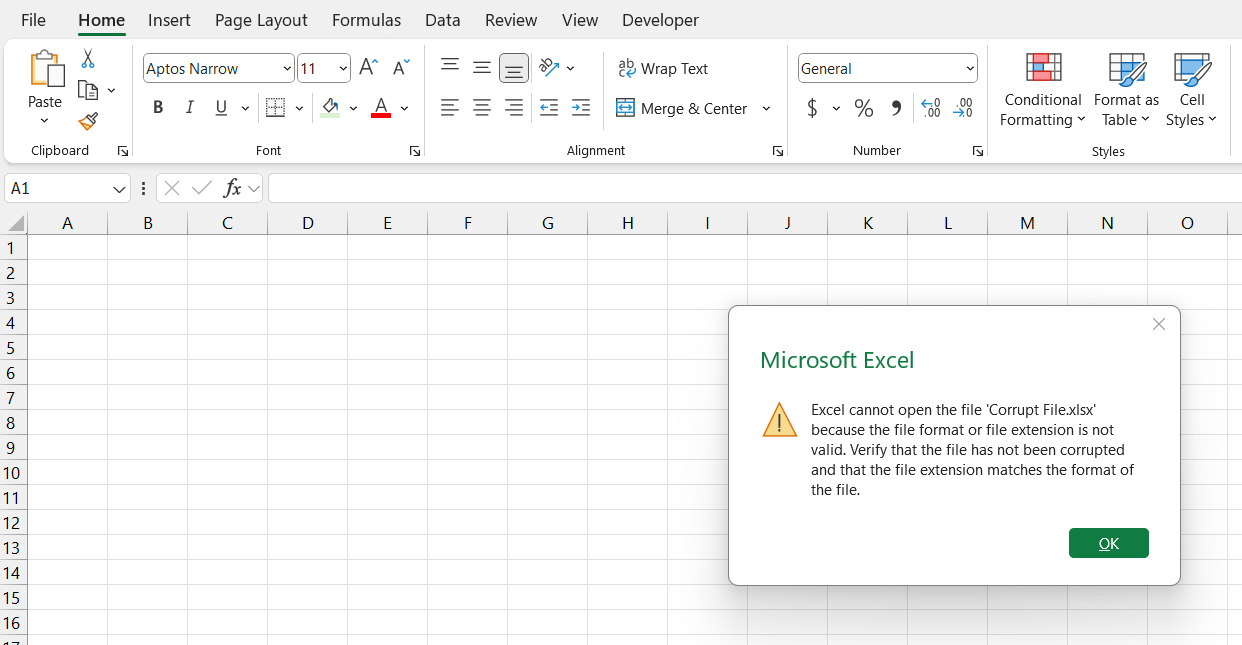This screenshot has height=645, width=1242.
Task: Expand Borders options arrow
Action: pyautogui.click(x=299, y=108)
